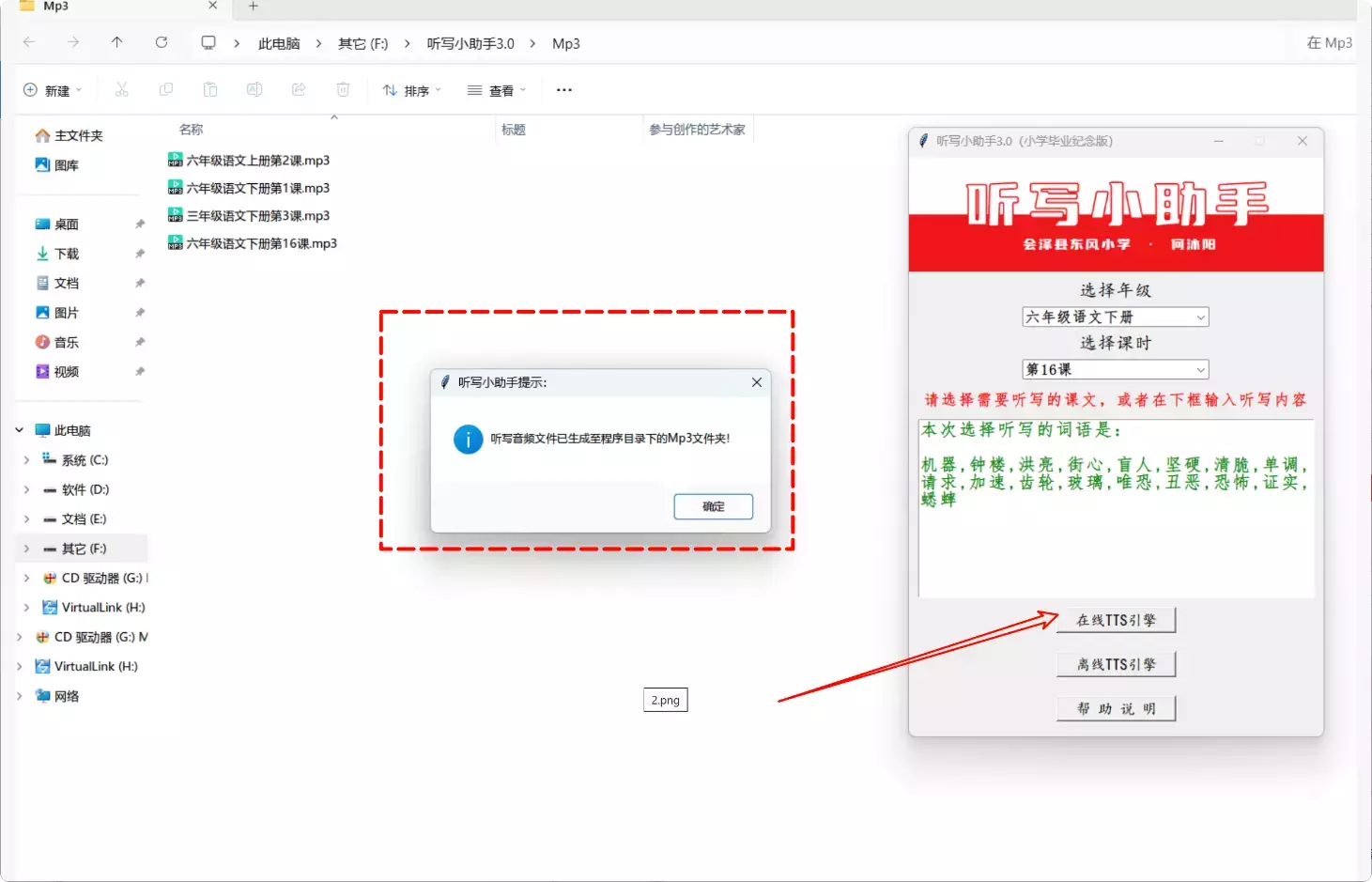The height and width of the screenshot is (882, 1372).
Task: Open the 六年级语文下册 grade dropdown
Action: click(1115, 317)
